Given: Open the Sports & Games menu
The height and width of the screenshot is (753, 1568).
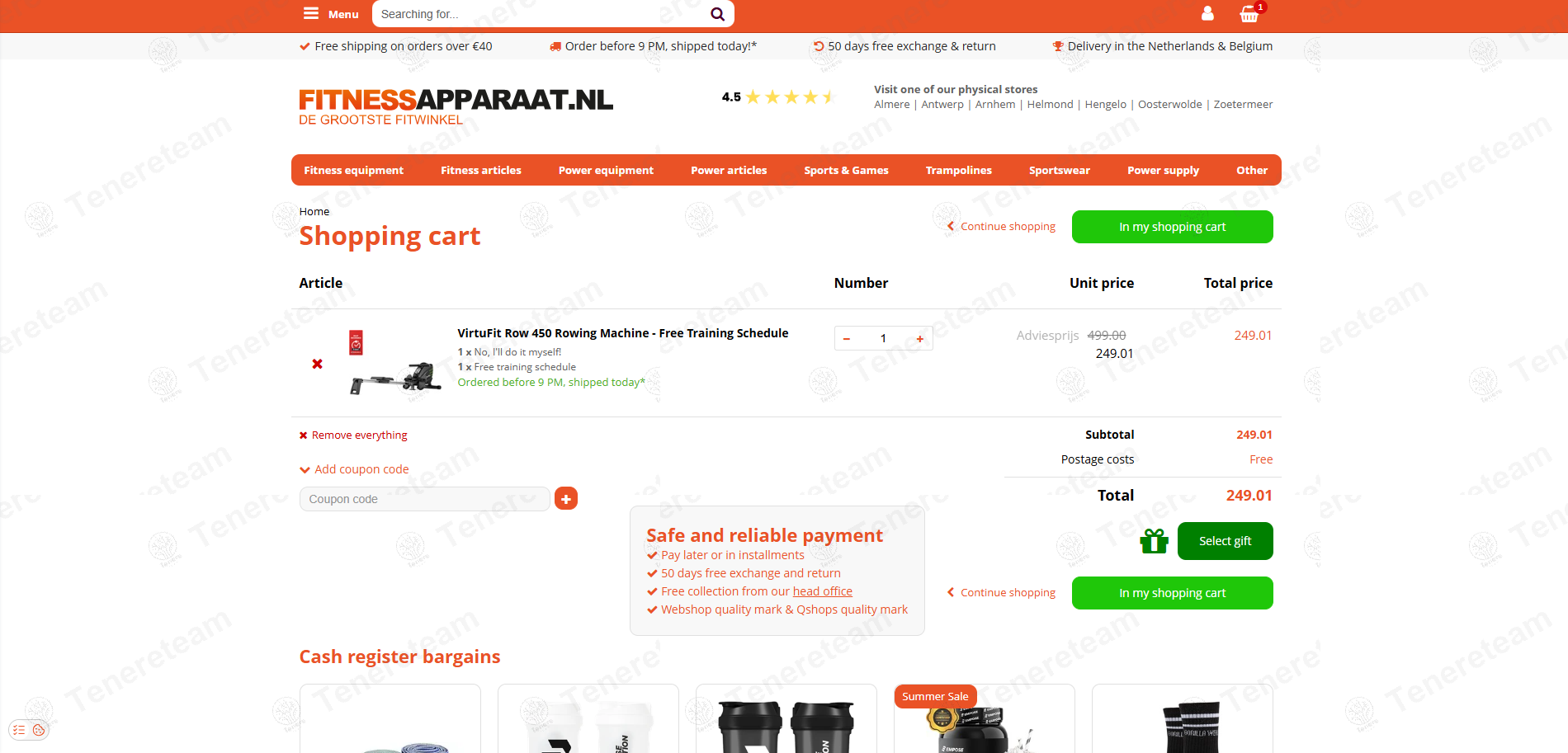Looking at the screenshot, I should tap(846, 170).
